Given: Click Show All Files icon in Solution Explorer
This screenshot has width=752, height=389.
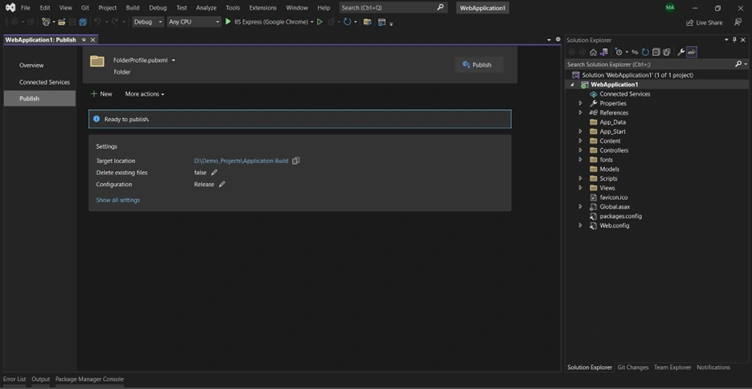Looking at the screenshot, I should click(666, 52).
